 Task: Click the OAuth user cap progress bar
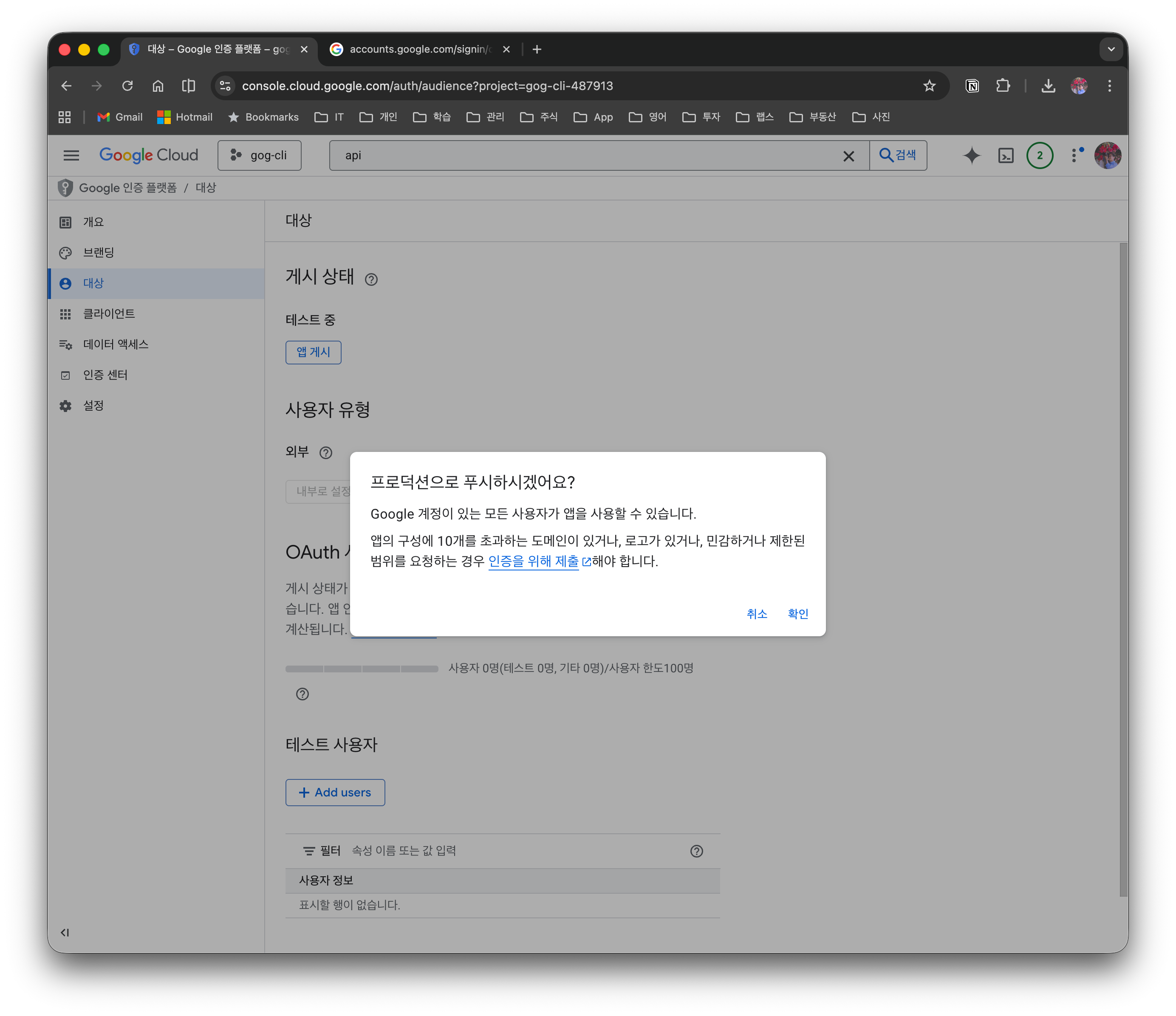tap(362, 669)
